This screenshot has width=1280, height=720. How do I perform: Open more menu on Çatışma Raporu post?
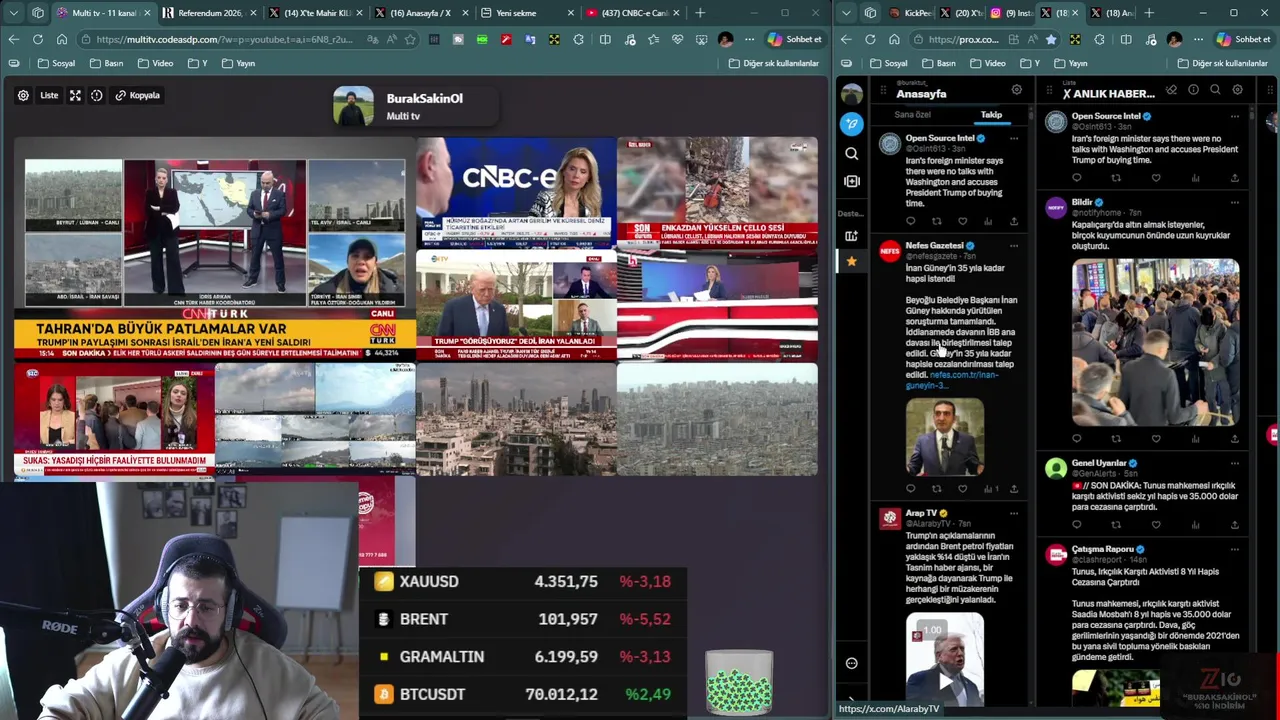pyautogui.click(x=1234, y=549)
